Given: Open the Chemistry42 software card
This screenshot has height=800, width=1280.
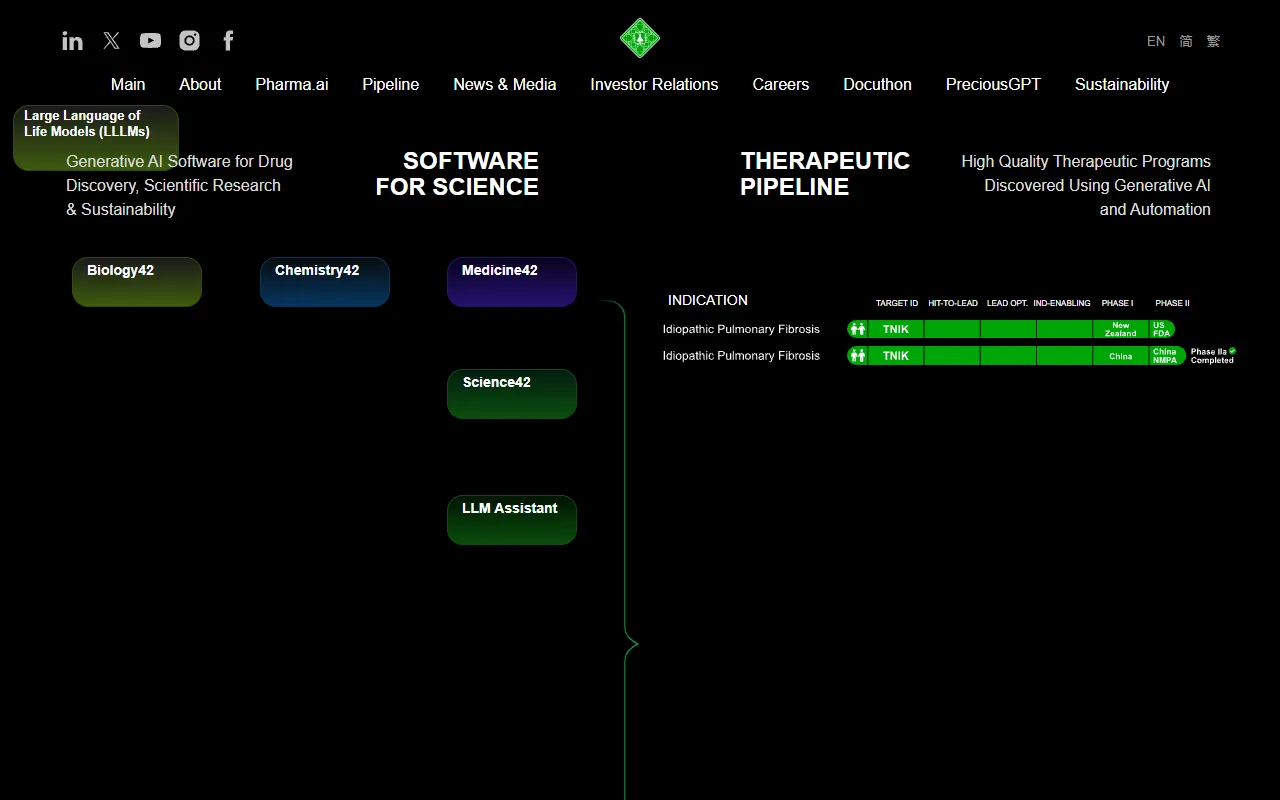Looking at the screenshot, I should click(325, 282).
